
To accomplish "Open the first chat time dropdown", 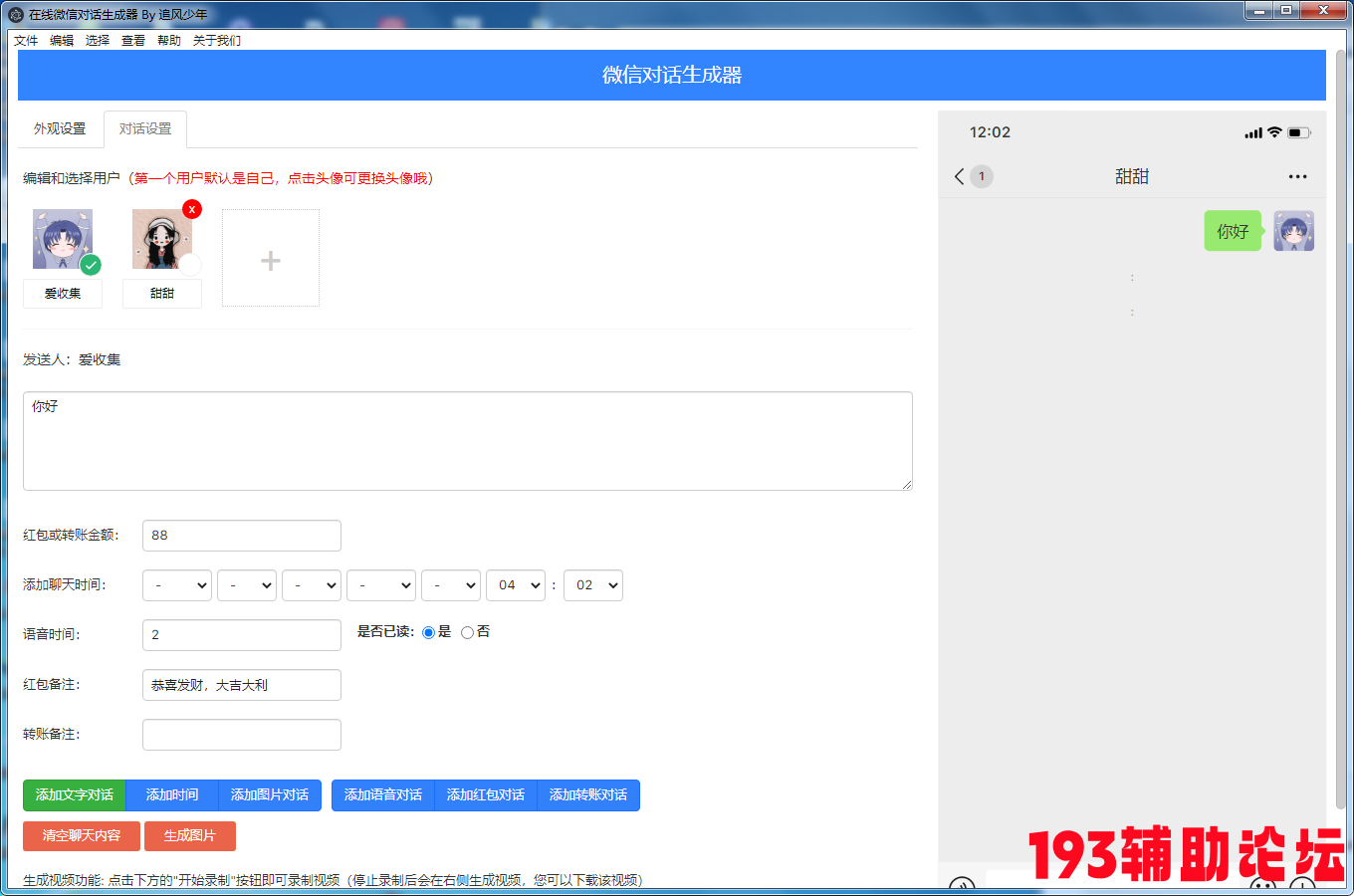I will pyautogui.click(x=177, y=585).
